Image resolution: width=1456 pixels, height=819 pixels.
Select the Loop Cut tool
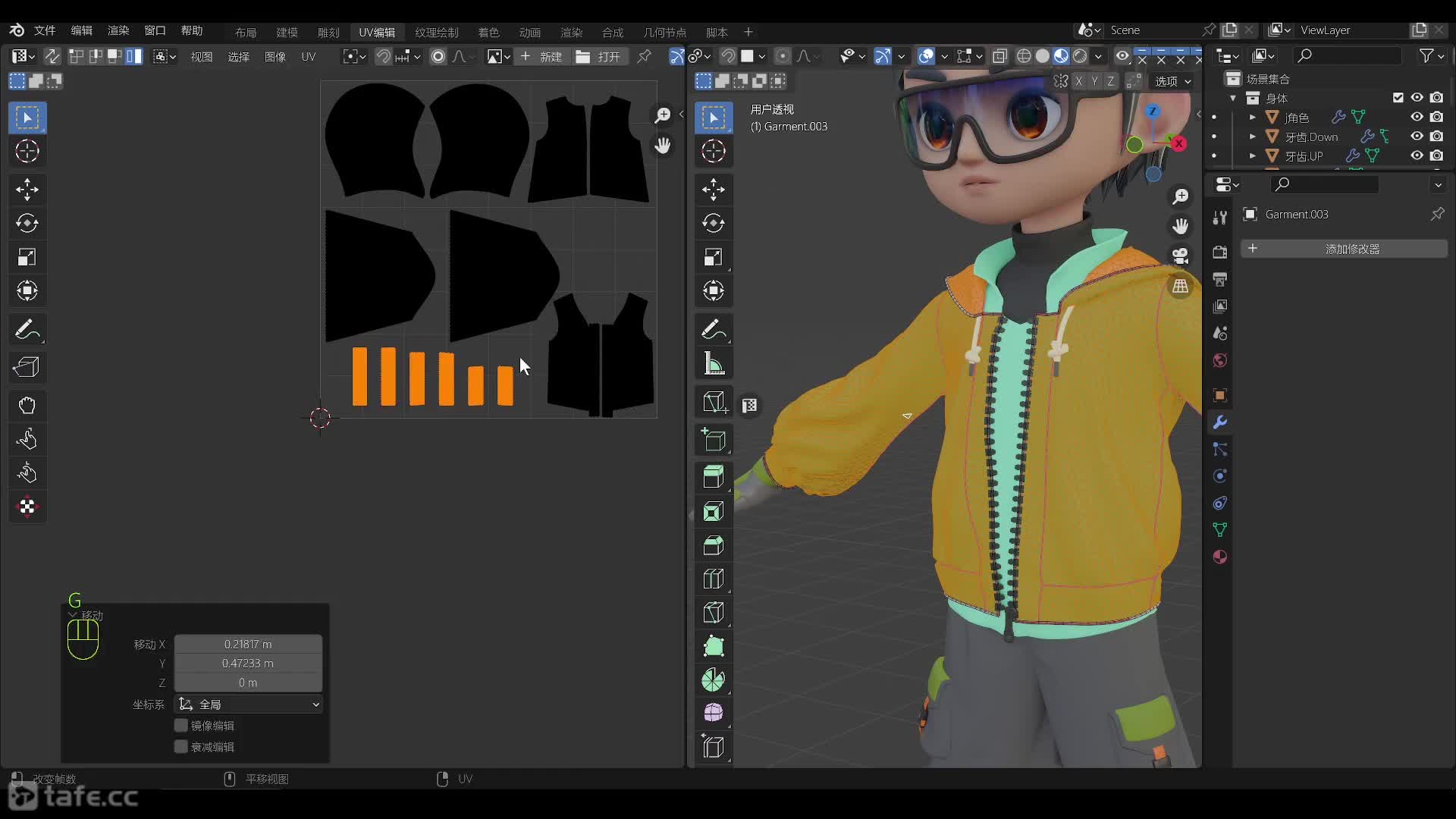tap(714, 579)
